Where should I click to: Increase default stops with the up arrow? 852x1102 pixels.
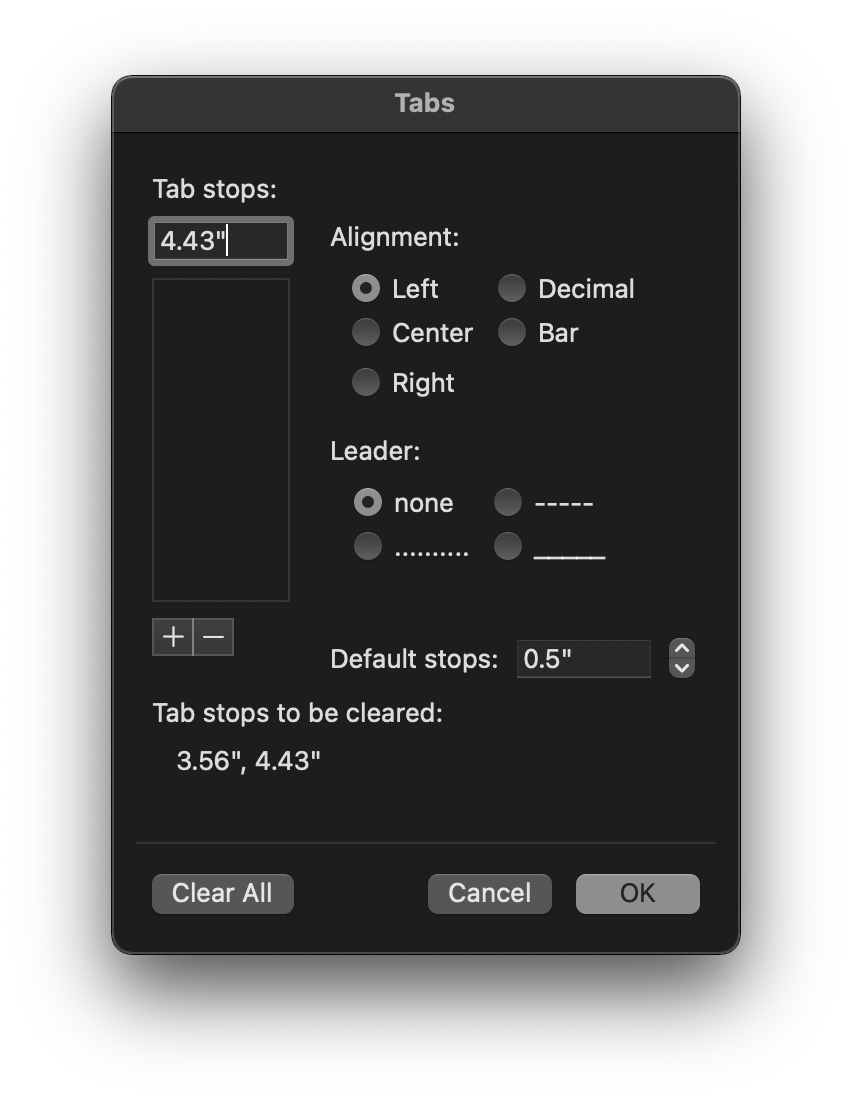(682, 649)
